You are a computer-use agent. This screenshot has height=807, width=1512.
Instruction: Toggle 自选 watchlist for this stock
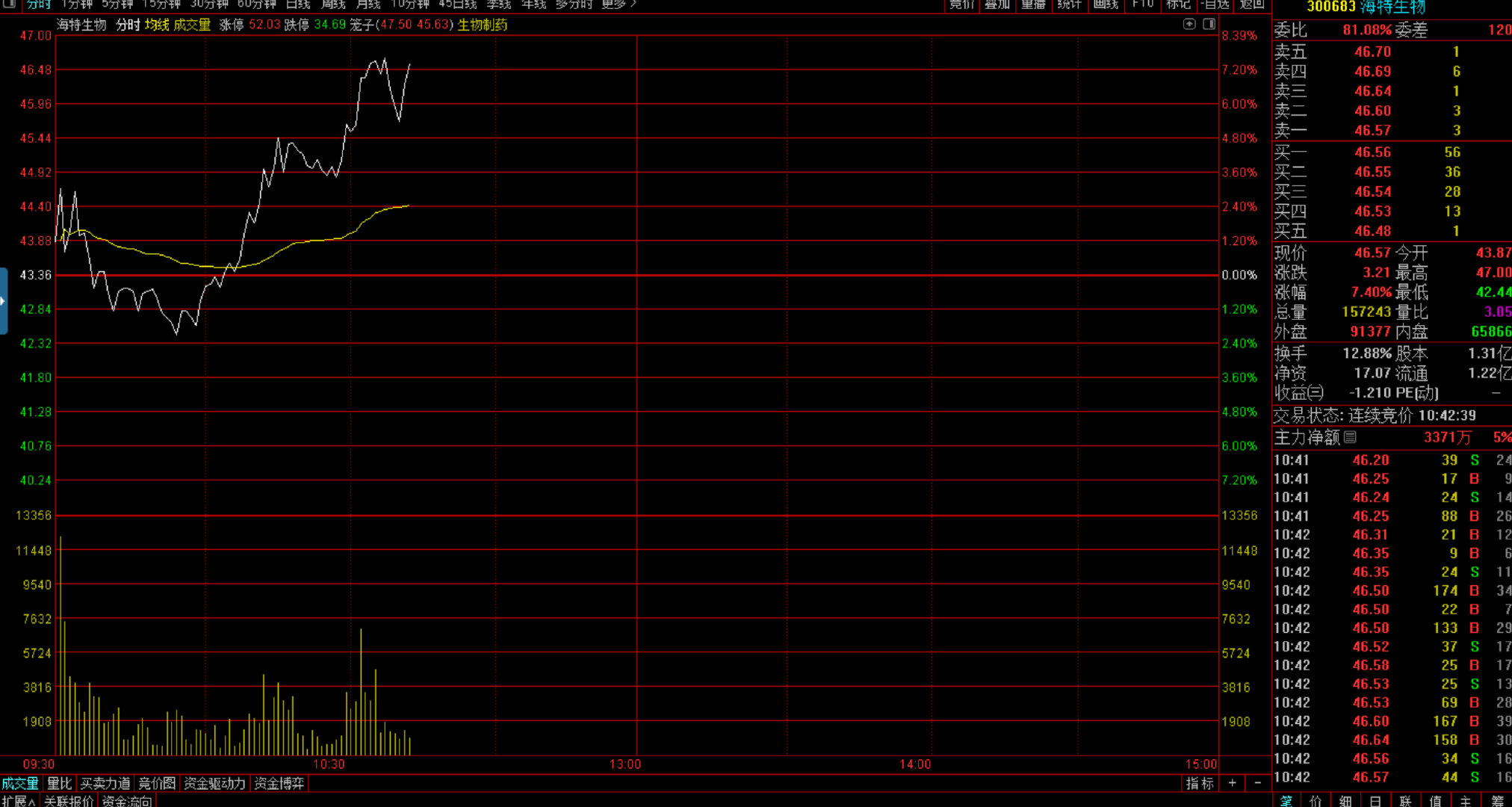click(1215, 4)
